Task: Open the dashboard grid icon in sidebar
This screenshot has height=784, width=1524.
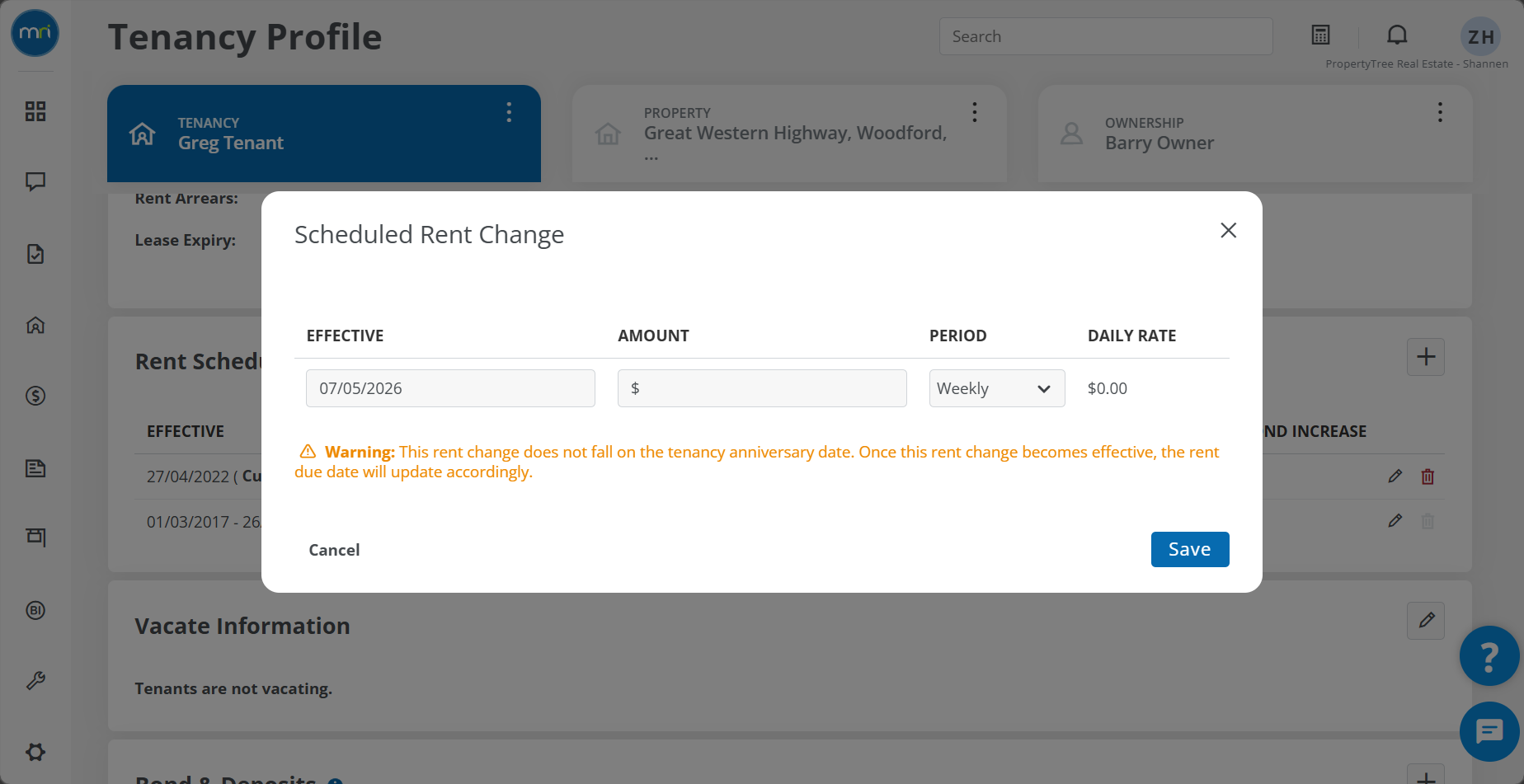Action: pyautogui.click(x=35, y=111)
